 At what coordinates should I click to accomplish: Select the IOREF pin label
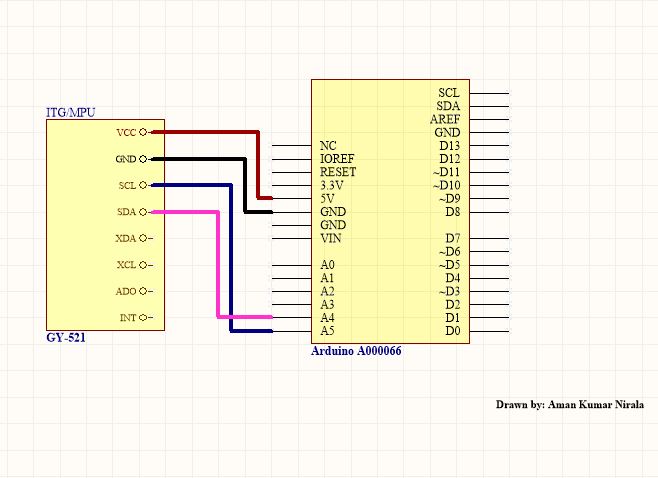point(337,159)
